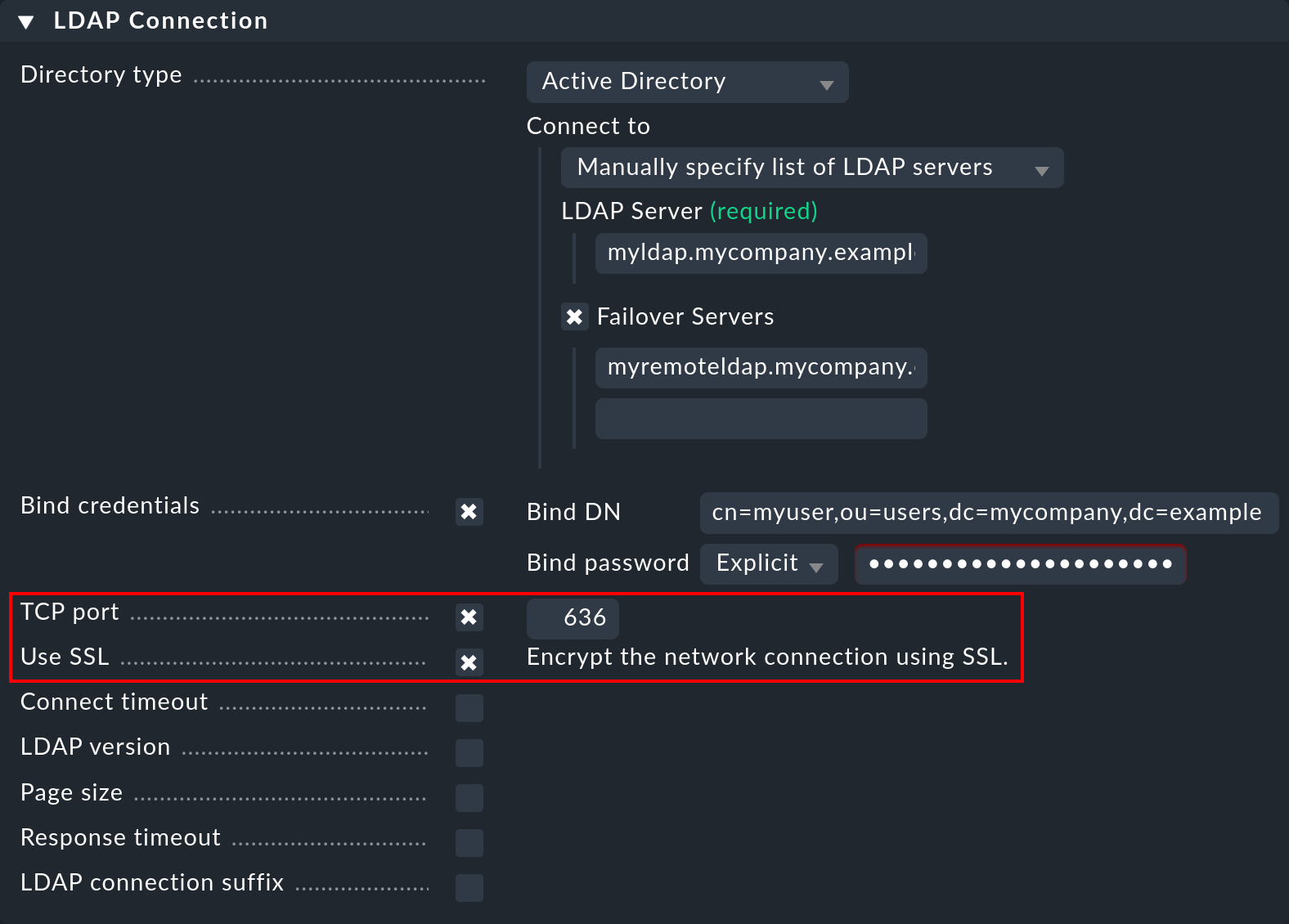Edit the Bind DN input field
The image size is (1289, 924).
tap(989, 513)
